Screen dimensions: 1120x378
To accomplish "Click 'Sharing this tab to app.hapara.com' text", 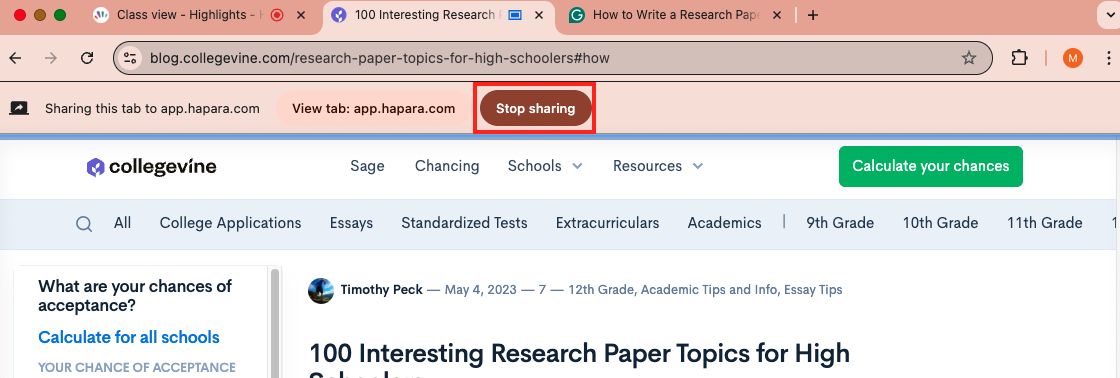I will coord(152,109).
